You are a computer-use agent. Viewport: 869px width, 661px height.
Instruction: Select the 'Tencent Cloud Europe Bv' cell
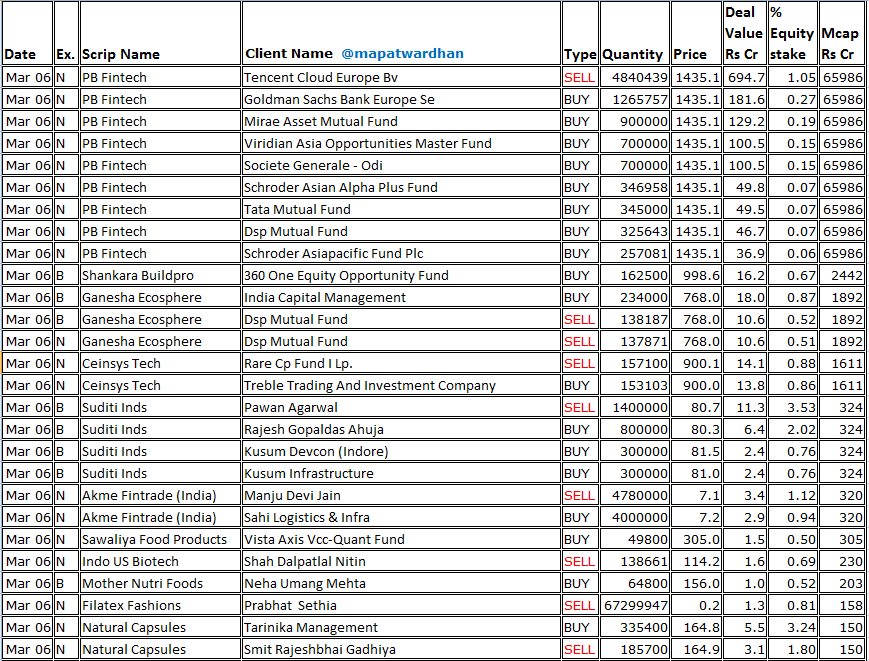pyautogui.click(x=401, y=77)
